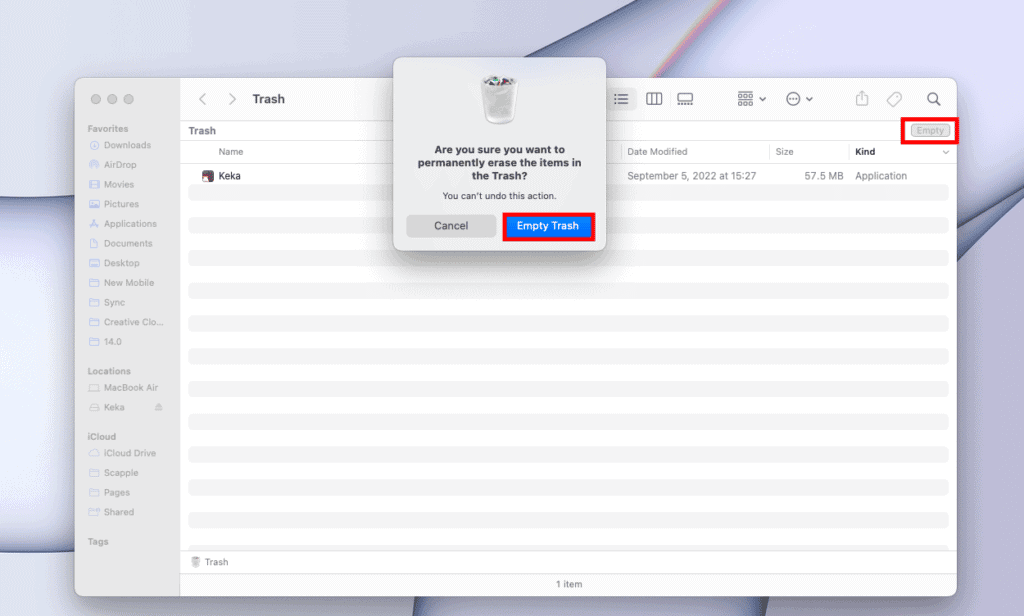1024x616 pixels.
Task: Confirm with the Empty Trash button
Action: [x=548, y=225]
